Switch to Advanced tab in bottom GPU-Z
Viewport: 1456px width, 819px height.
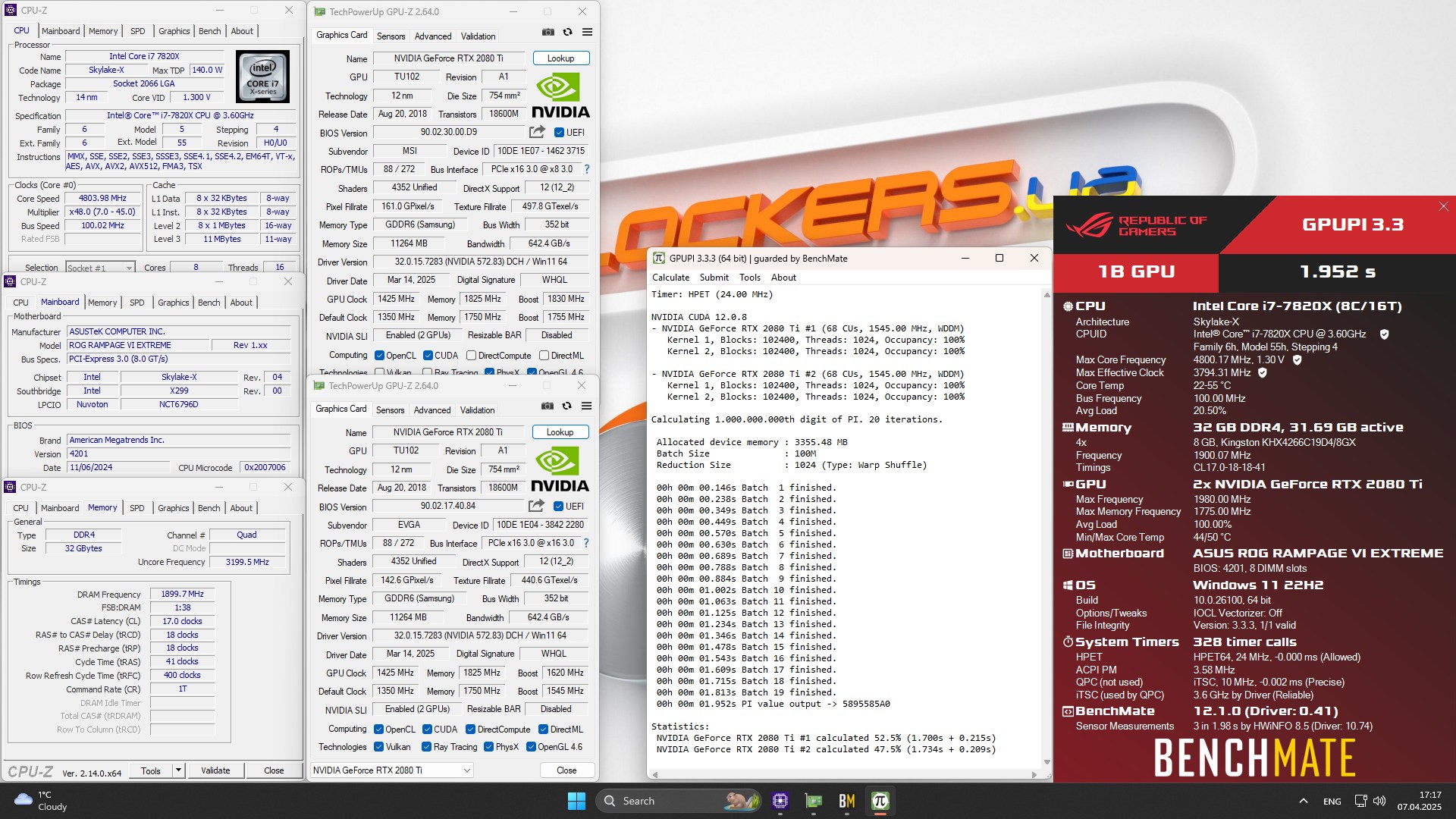[x=432, y=410]
